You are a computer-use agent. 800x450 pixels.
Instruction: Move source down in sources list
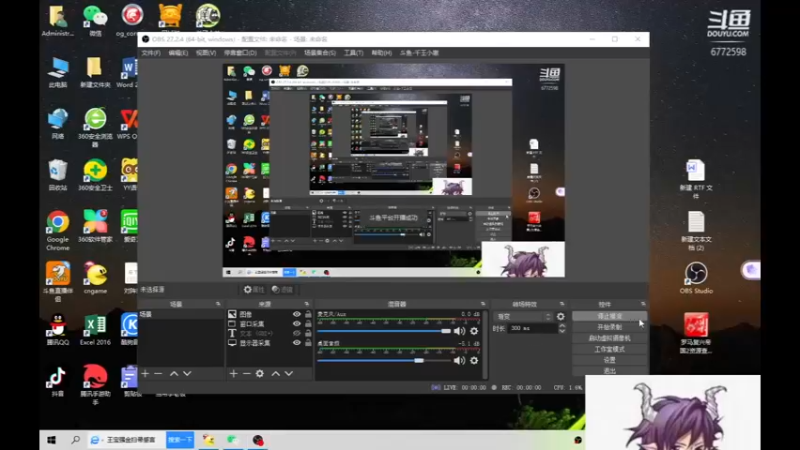pyautogui.click(x=289, y=373)
